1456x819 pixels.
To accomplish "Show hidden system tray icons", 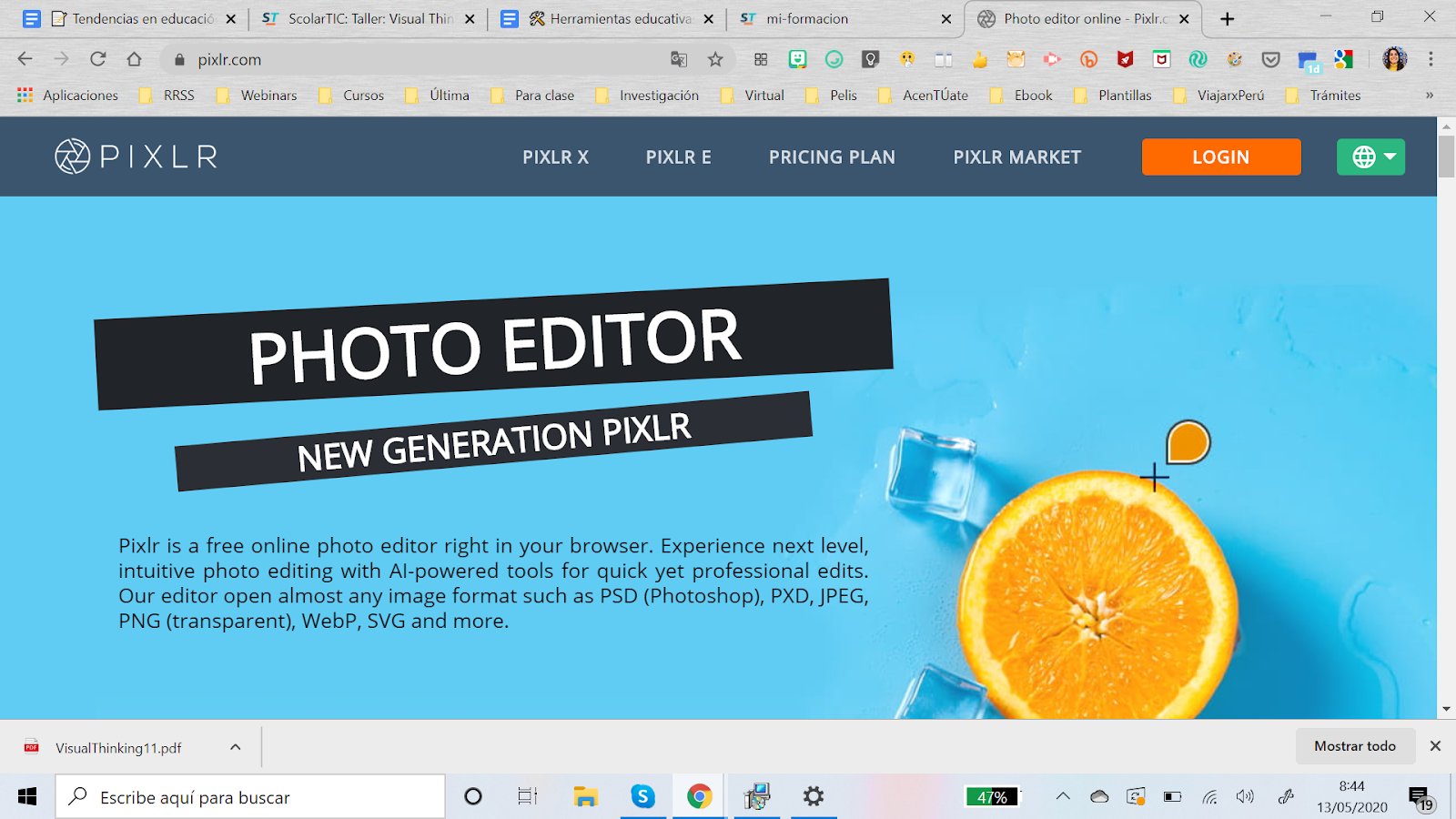I will click(x=1063, y=797).
